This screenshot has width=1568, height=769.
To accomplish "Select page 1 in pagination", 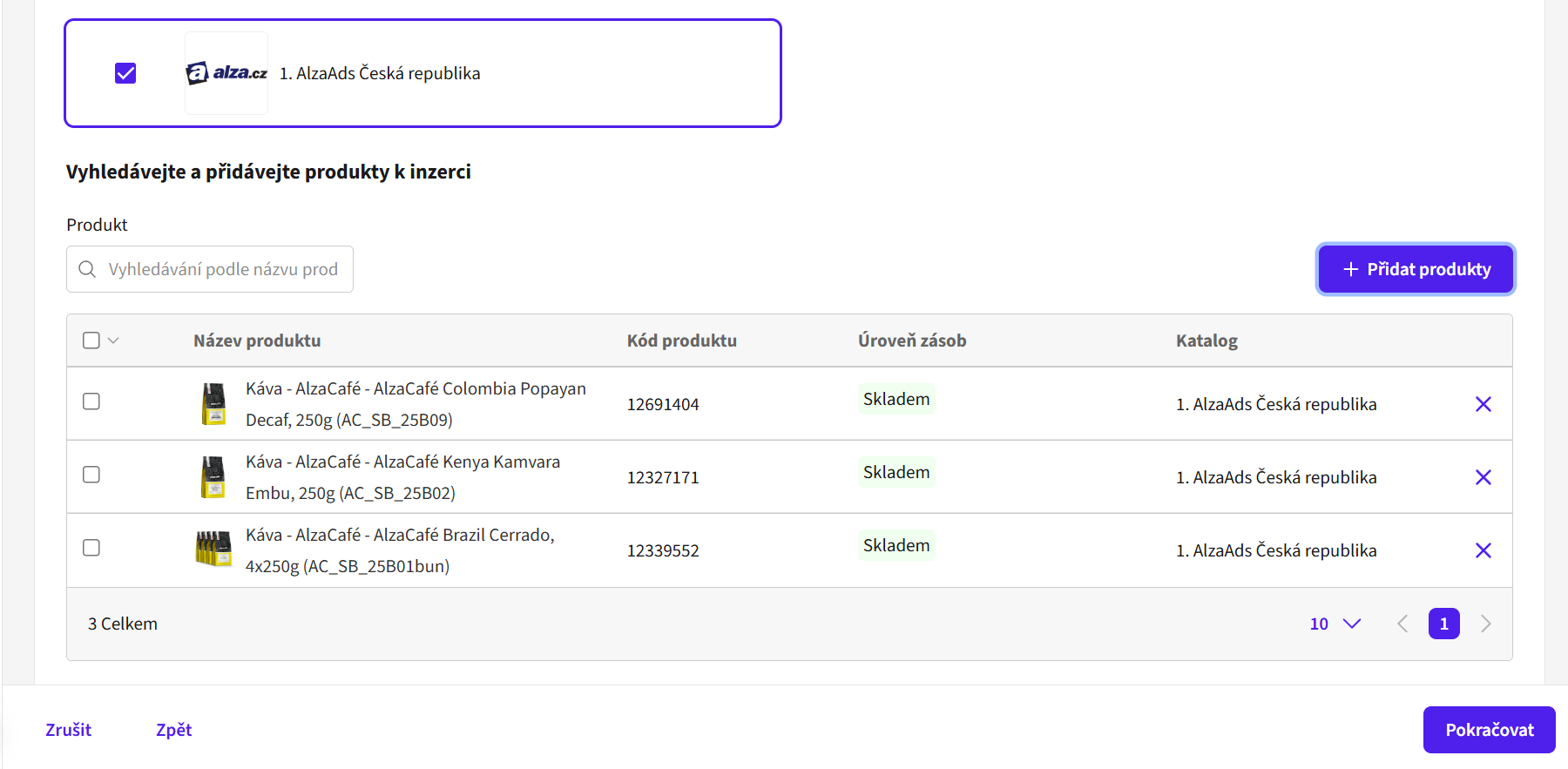I will click(1444, 624).
